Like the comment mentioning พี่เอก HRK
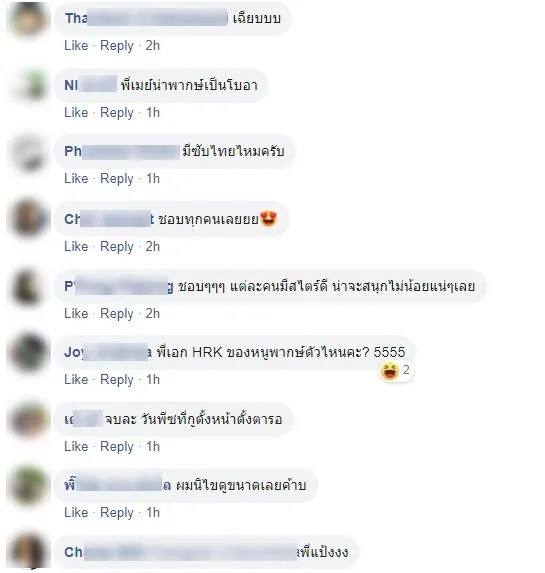 pyautogui.click(x=76, y=380)
